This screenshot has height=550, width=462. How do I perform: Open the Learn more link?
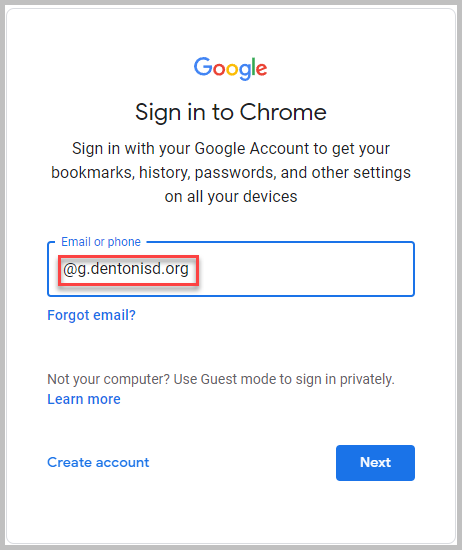coord(84,399)
